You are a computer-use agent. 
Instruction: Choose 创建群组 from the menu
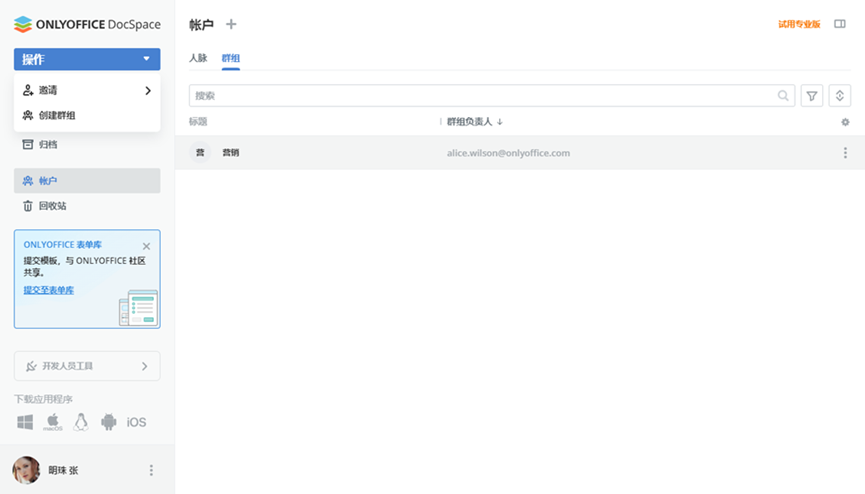pos(87,115)
